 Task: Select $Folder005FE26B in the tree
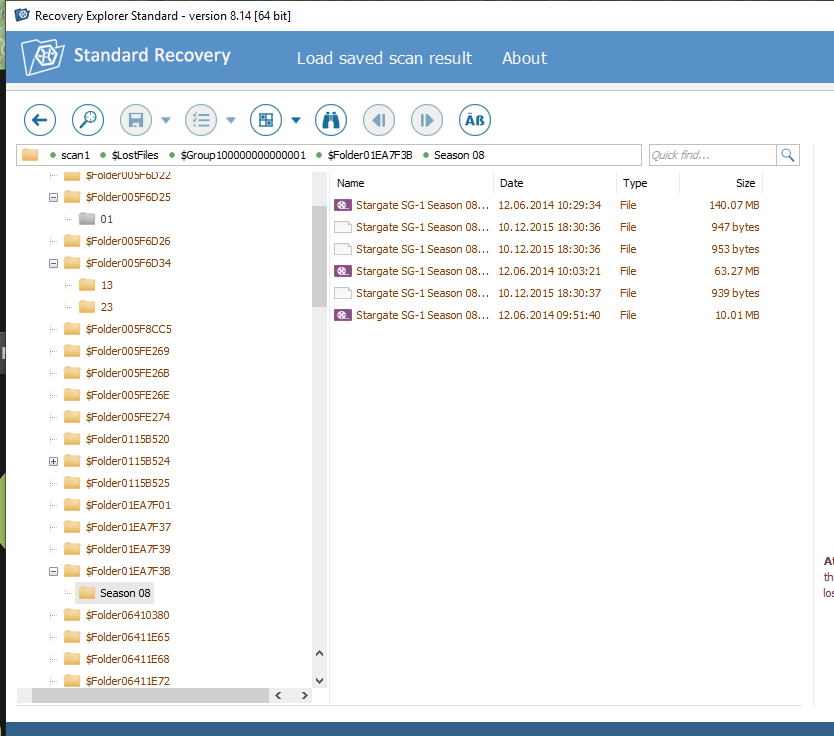(x=116, y=373)
